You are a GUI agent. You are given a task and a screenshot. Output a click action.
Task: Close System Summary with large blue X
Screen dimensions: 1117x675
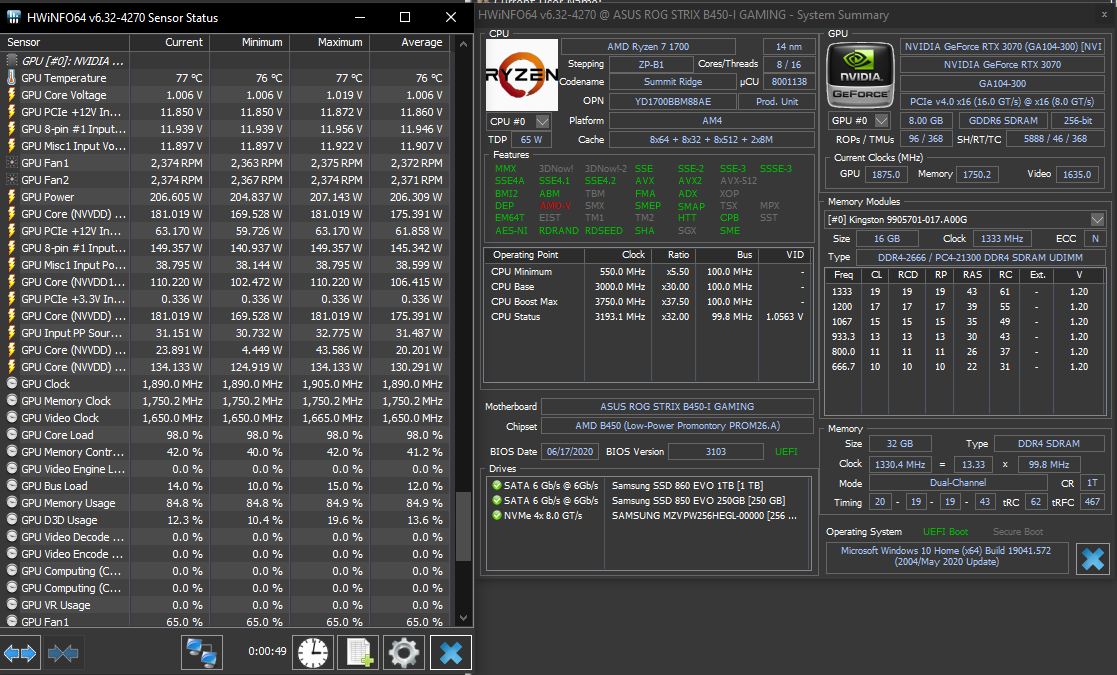(1093, 558)
